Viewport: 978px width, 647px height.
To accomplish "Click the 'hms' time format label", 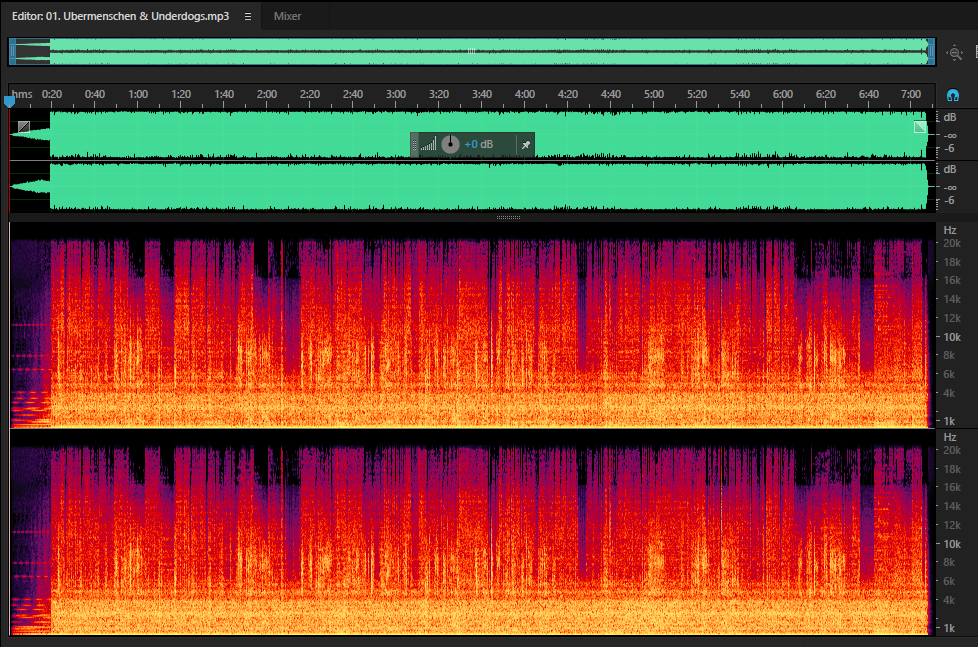I will 22,94.
